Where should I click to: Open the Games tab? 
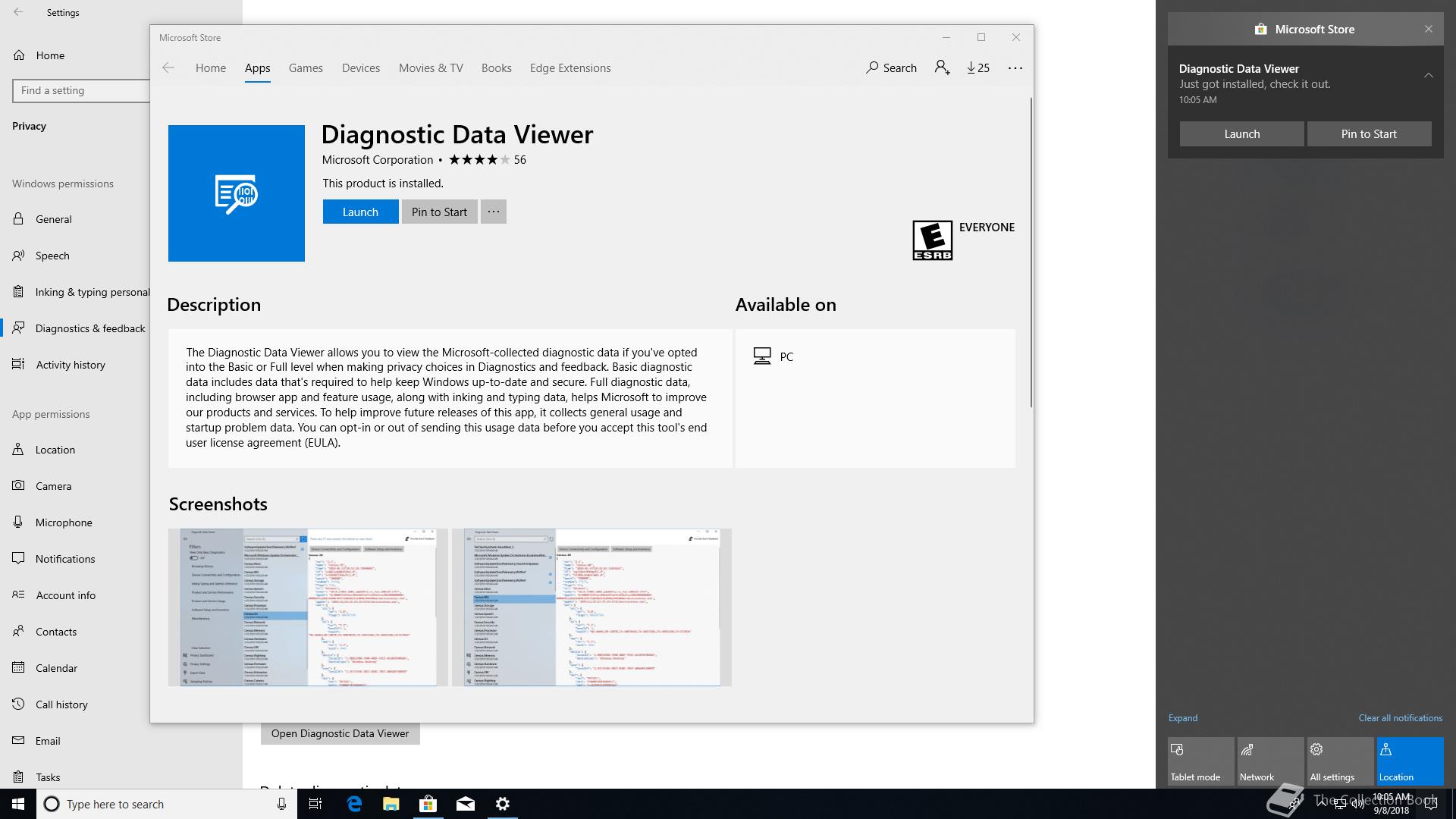(306, 67)
